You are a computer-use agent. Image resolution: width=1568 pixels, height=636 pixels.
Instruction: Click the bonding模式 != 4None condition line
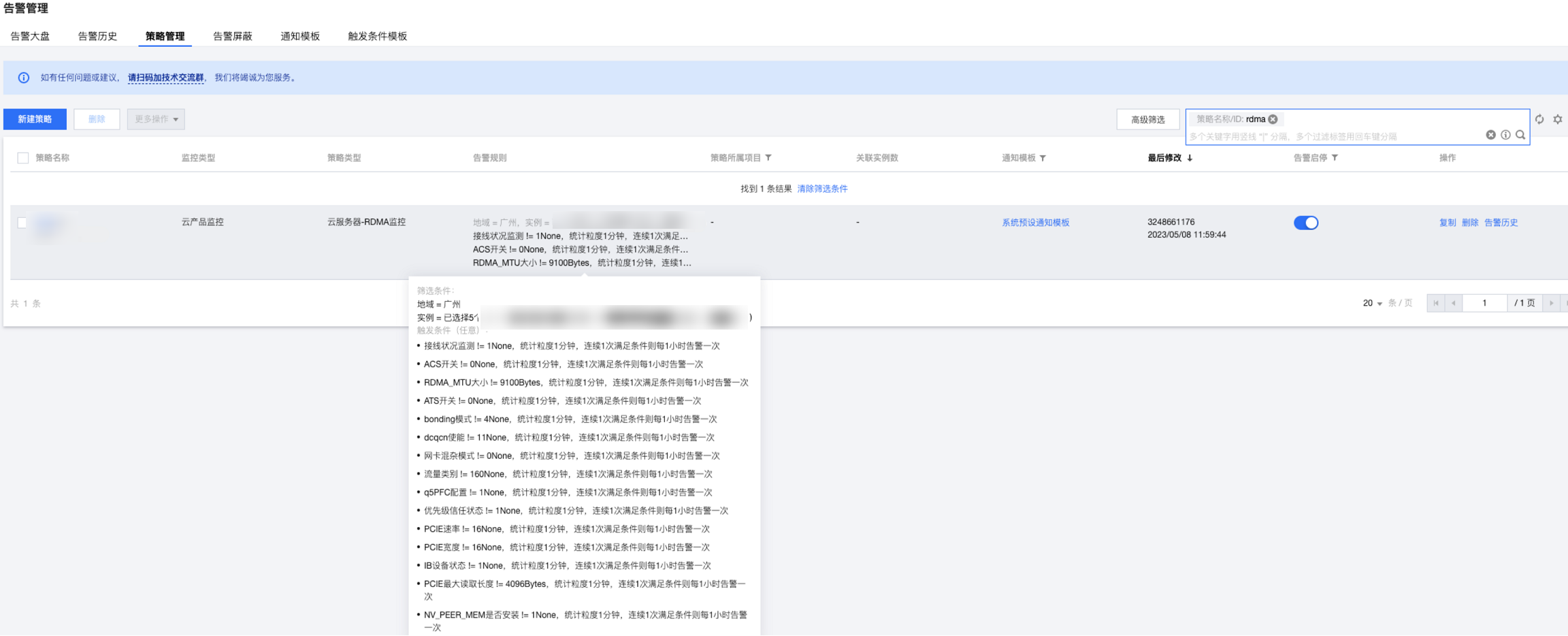point(570,419)
